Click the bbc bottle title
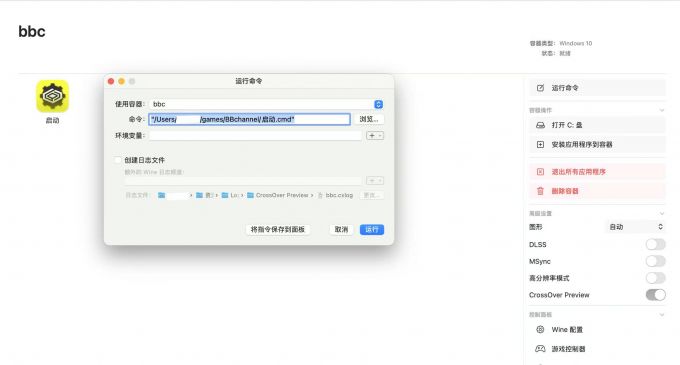The width and height of the screenshot is (680, 365). (32, 31)
